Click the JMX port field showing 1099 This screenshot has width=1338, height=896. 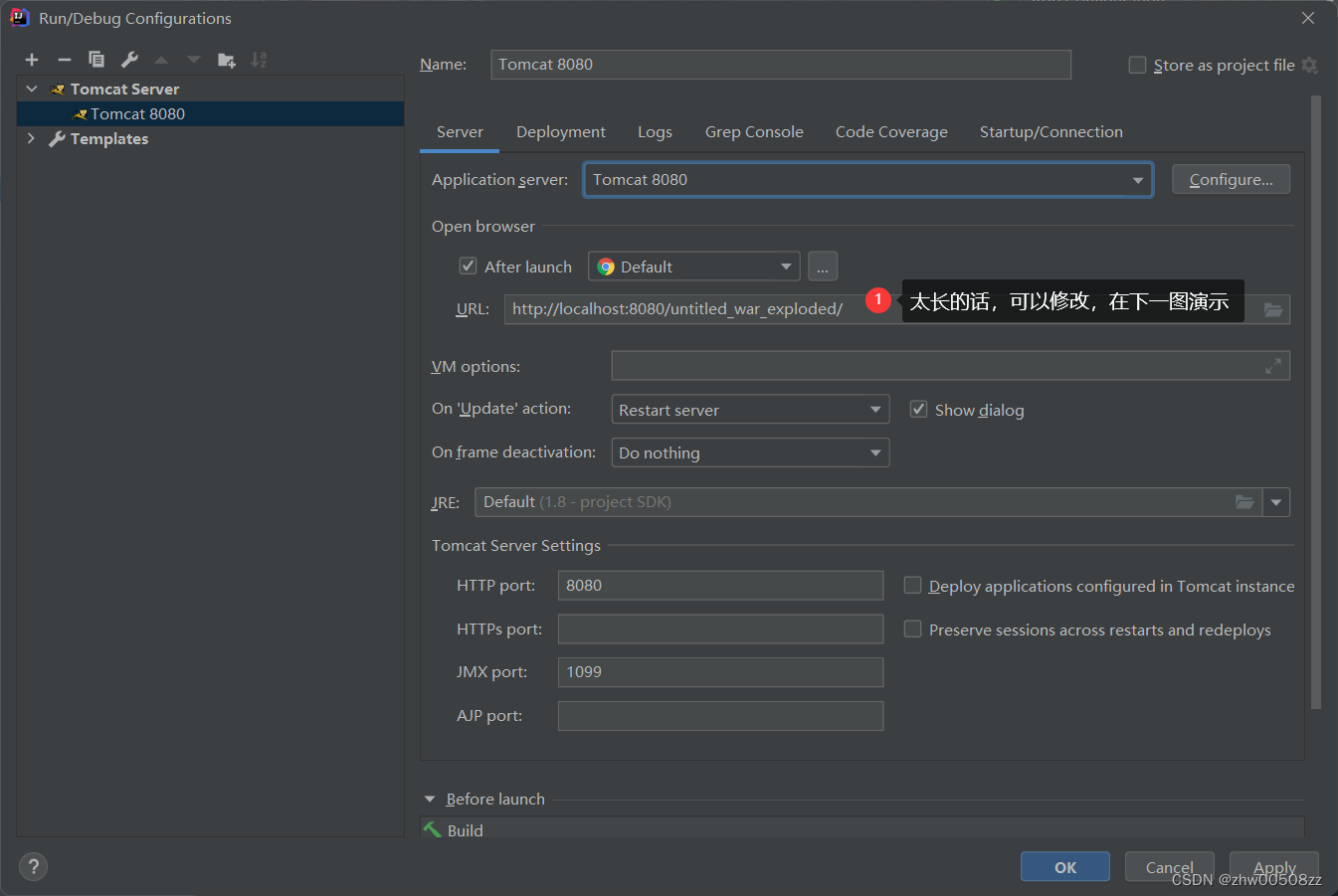pos(720,672)
